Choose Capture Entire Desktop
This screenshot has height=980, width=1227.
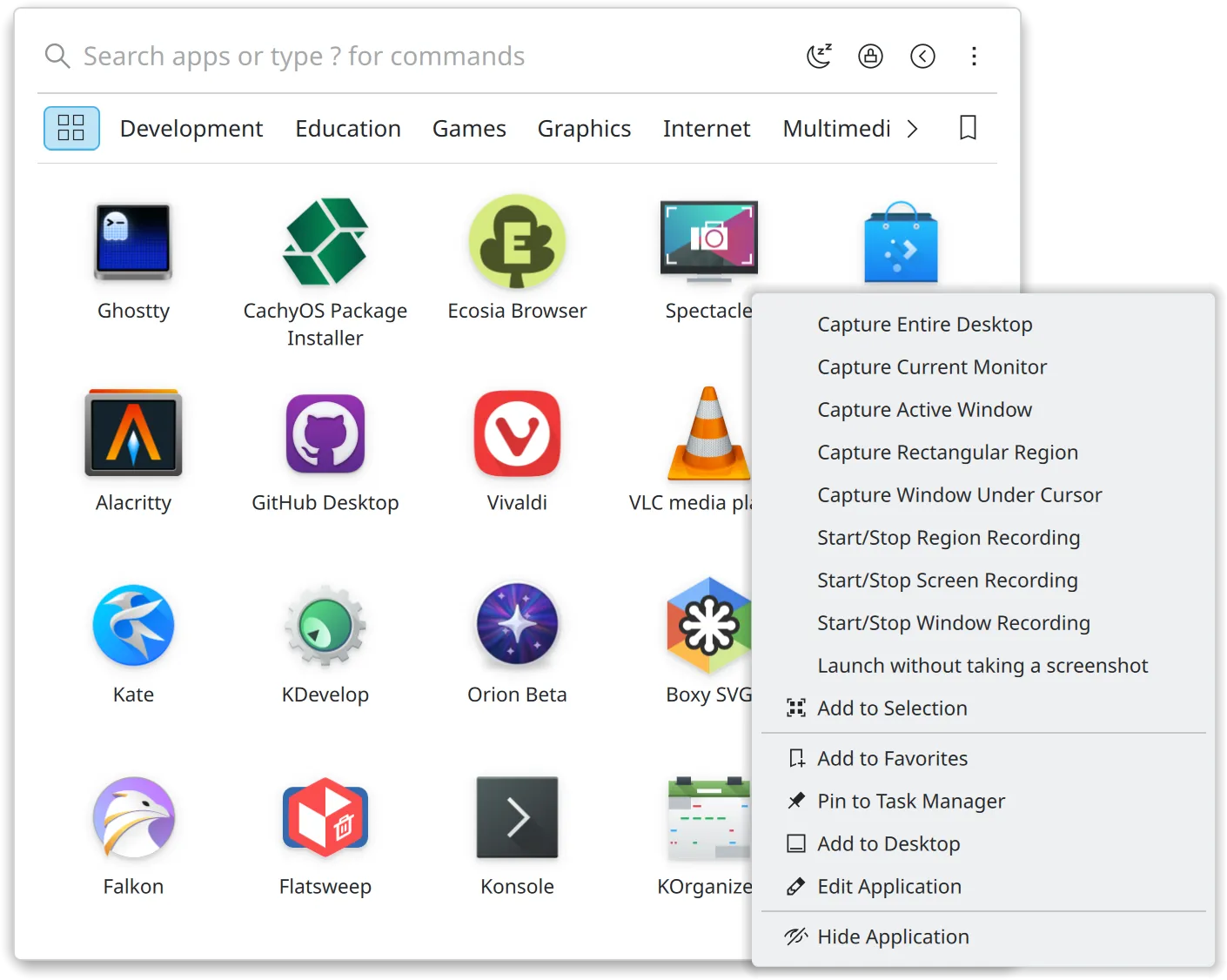(x=983, y=325)
